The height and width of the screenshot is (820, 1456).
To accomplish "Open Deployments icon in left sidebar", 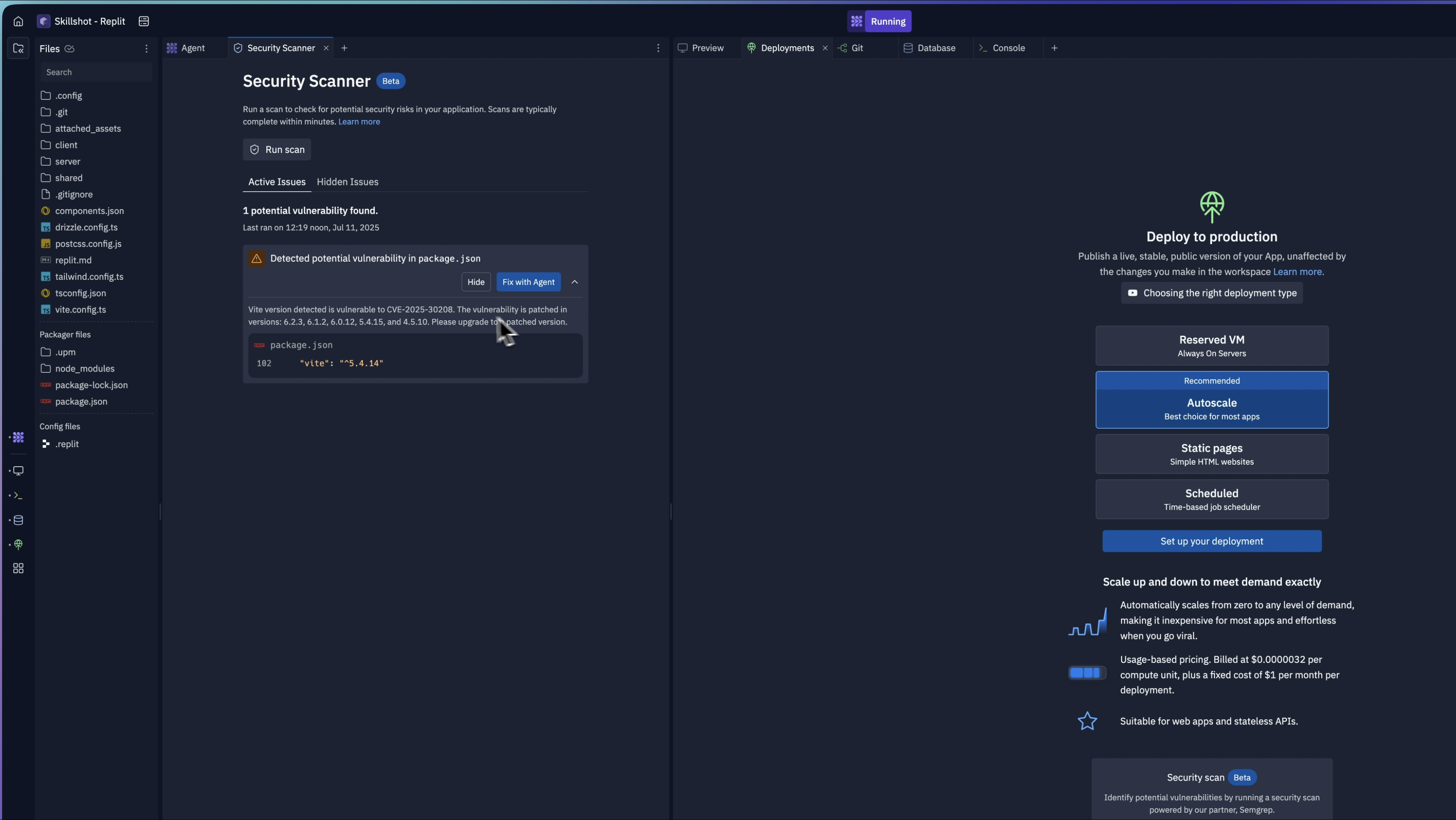I will 18,544.
